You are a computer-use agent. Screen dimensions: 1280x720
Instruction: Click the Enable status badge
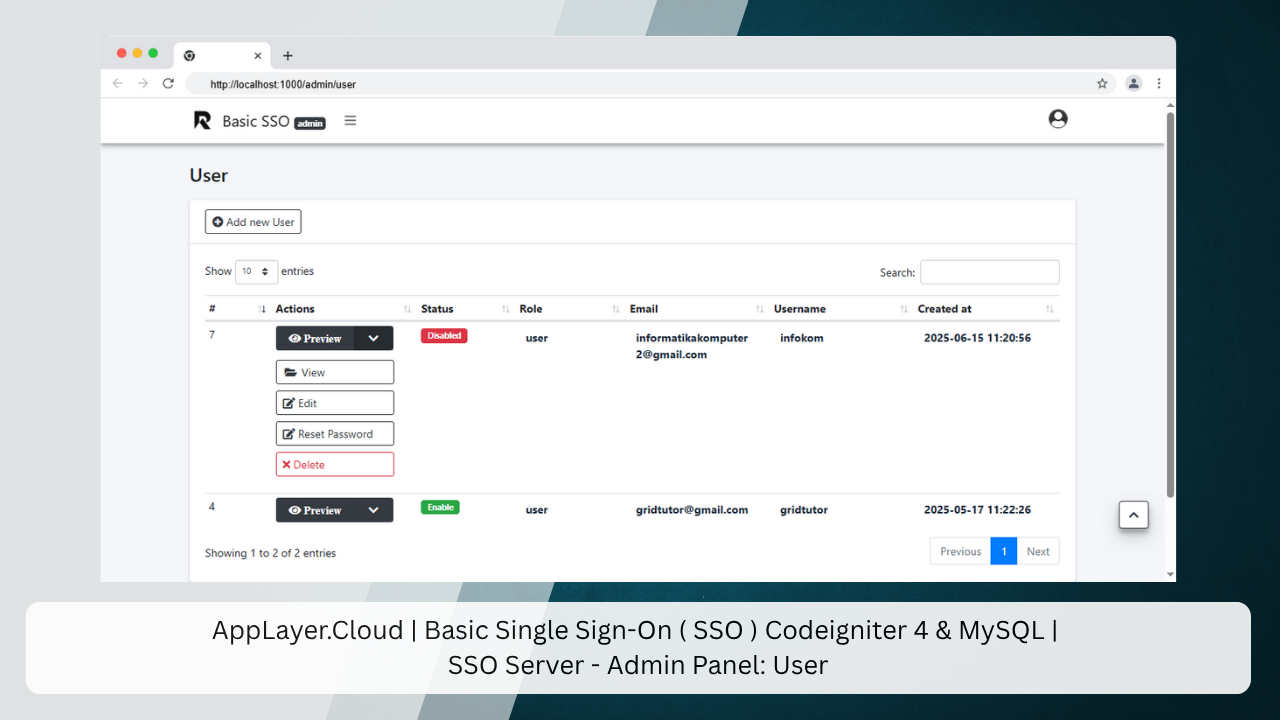[440, 508]
